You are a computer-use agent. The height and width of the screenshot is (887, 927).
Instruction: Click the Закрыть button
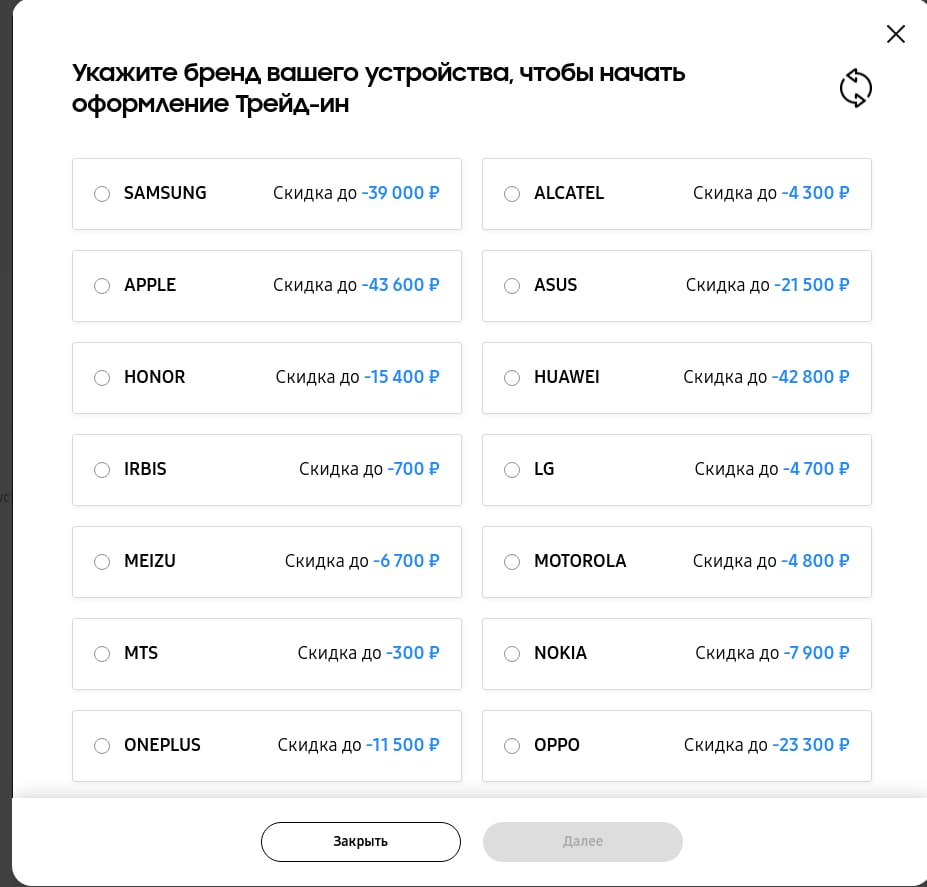tap(361, 841)
